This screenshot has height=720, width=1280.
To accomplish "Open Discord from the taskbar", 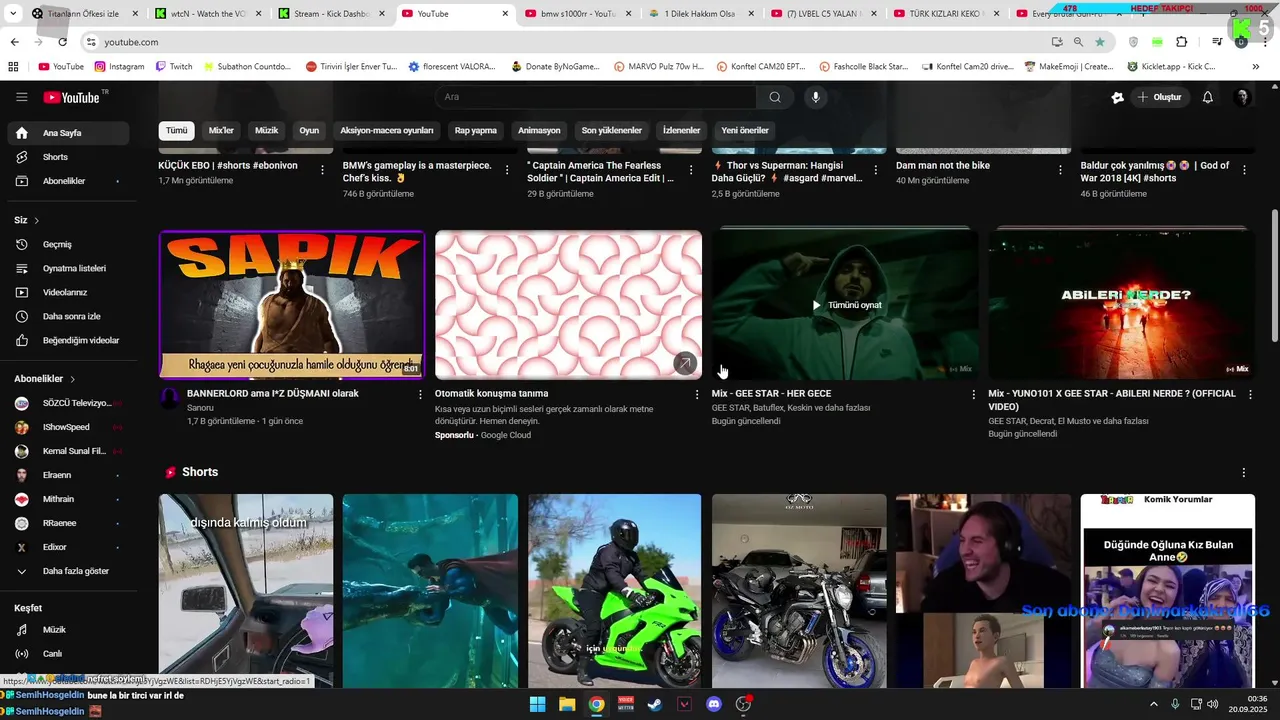I will (714, 704).
